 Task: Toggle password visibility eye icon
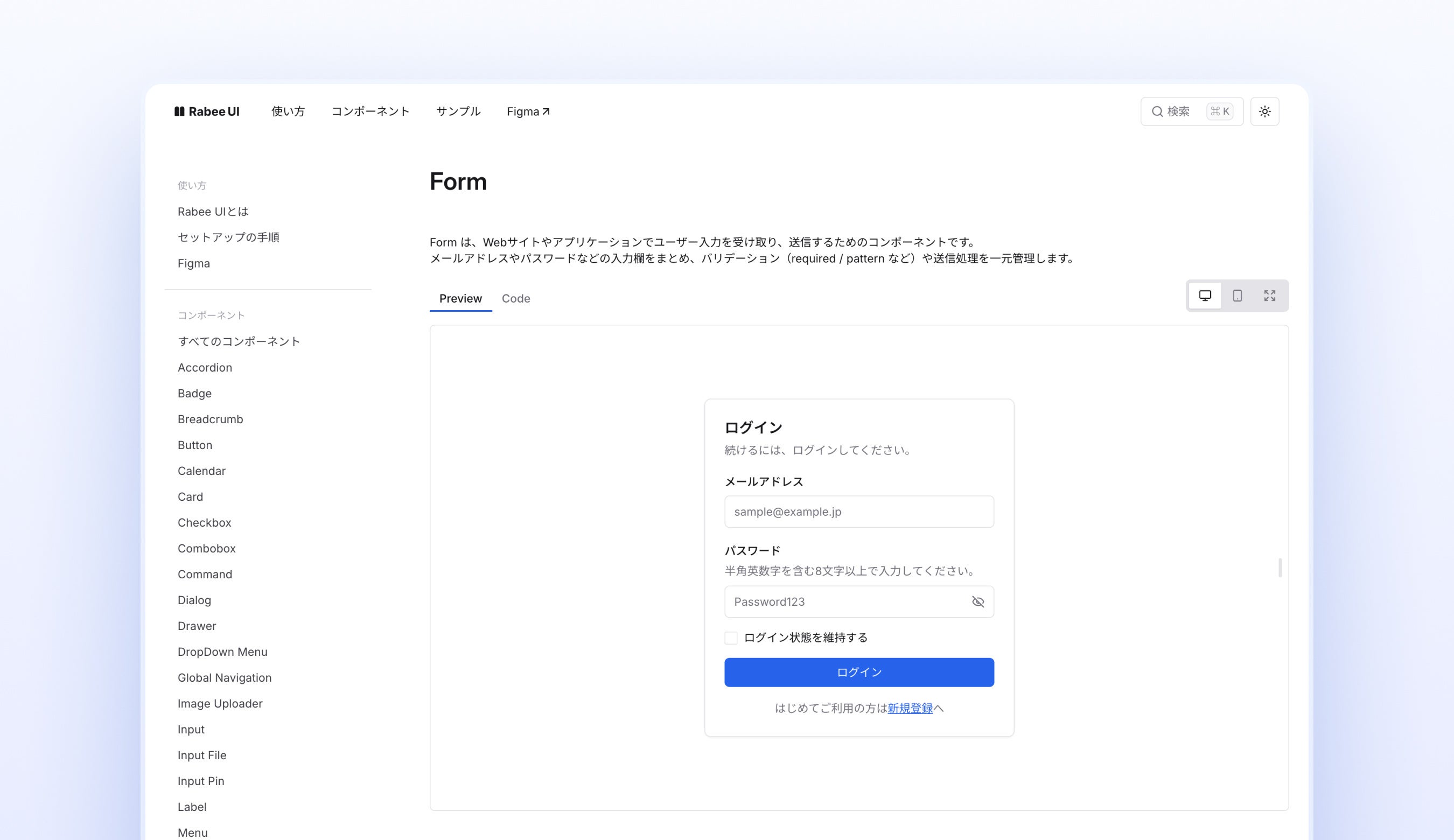[977, 602]
